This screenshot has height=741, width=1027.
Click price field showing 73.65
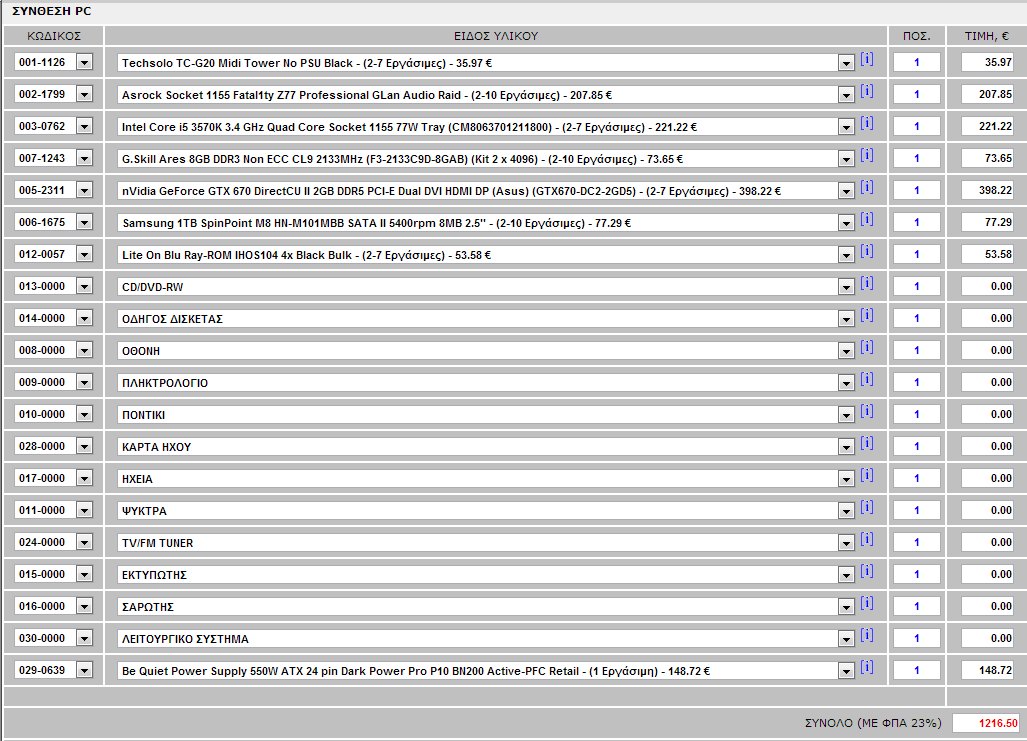[988, 158]
